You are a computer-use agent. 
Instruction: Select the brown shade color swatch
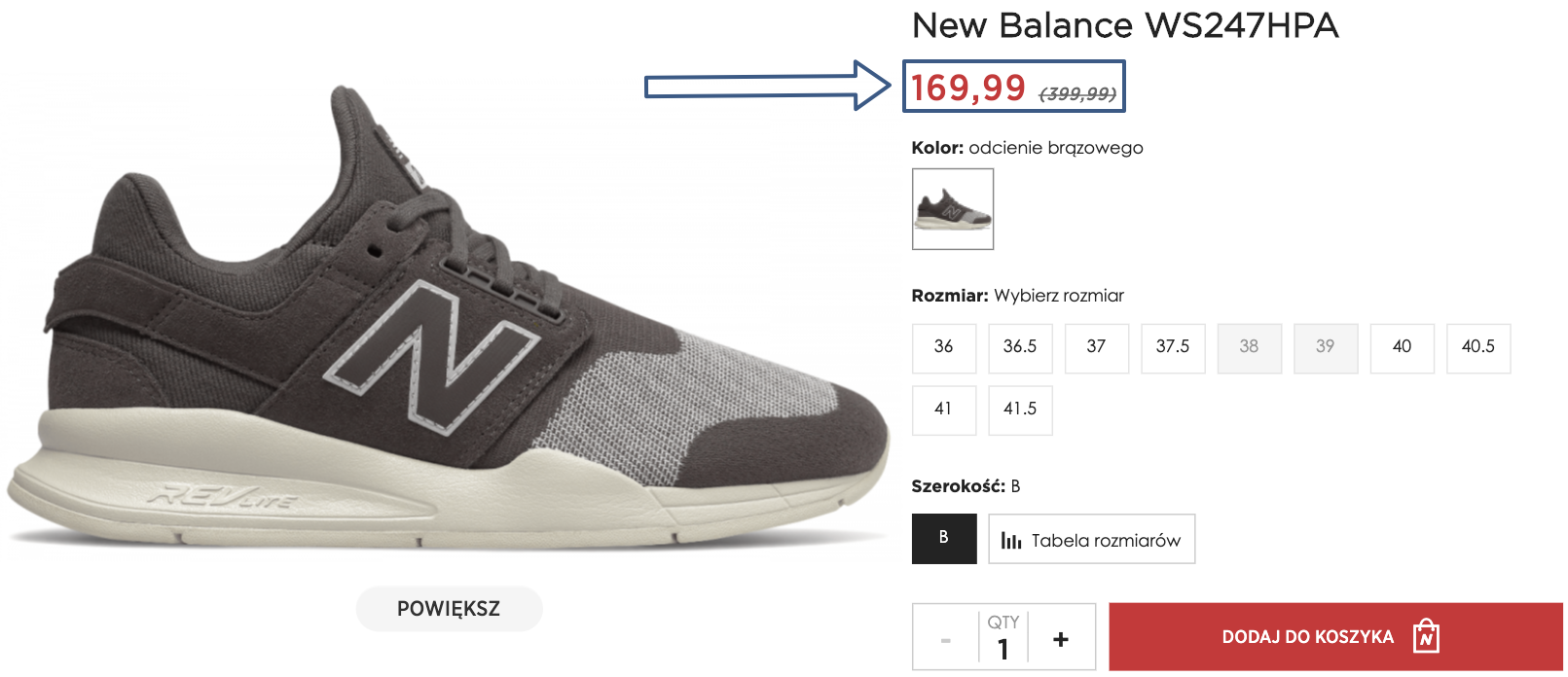(x=953, y=209)
